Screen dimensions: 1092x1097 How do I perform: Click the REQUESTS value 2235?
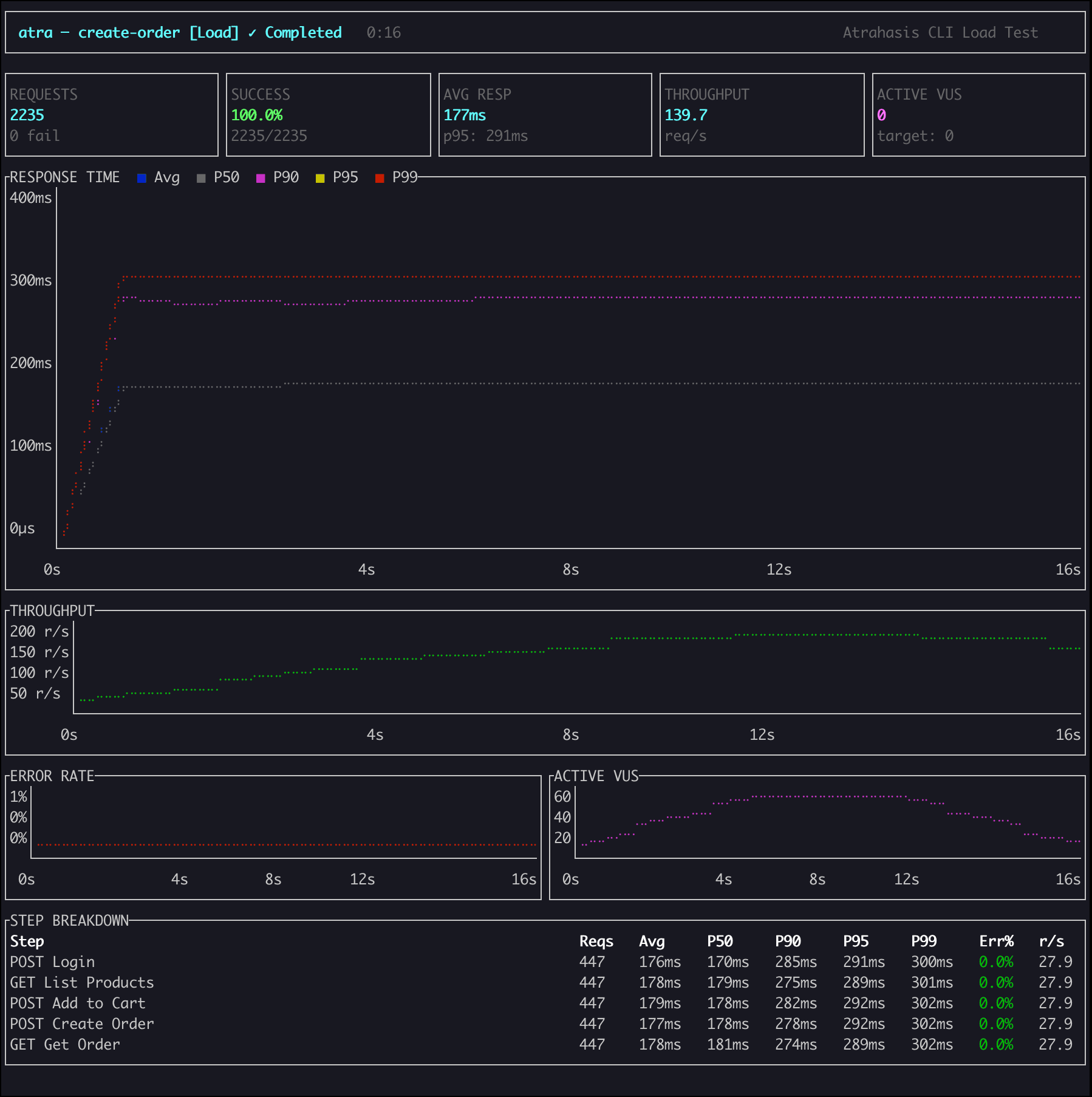pyautogui.click(x=27, y=115)
